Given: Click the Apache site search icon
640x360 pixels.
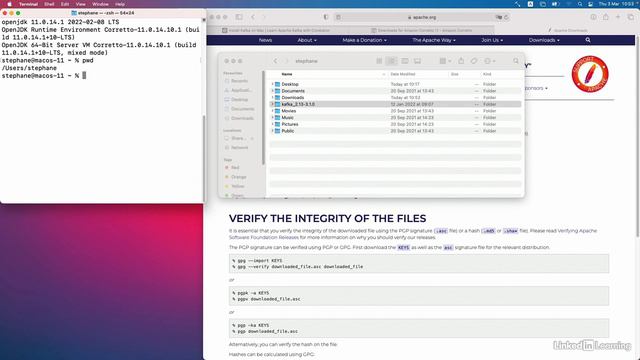Looking at the screenshot, I should (x=588, y=40).
